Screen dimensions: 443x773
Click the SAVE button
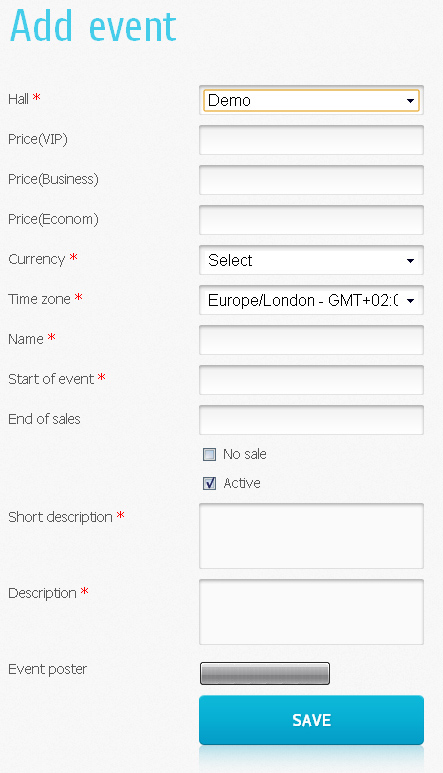click(311, 720)
